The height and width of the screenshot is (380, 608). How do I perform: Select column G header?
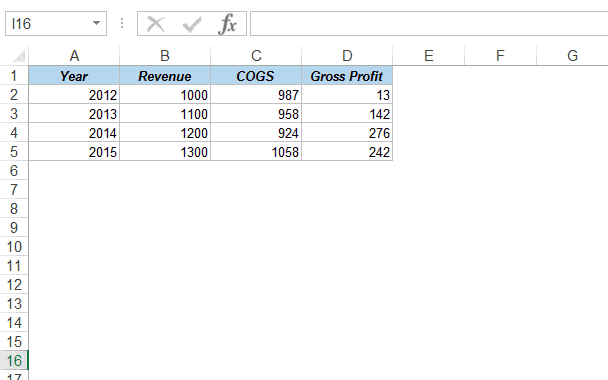click(x=572, y=56)
